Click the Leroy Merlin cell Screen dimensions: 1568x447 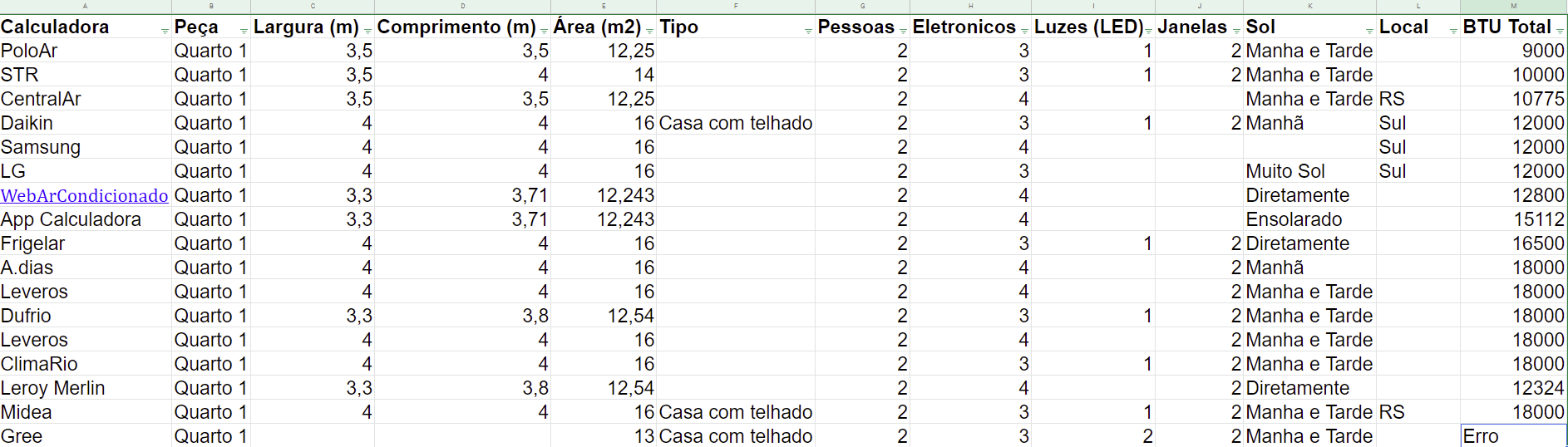pos(85,388)
